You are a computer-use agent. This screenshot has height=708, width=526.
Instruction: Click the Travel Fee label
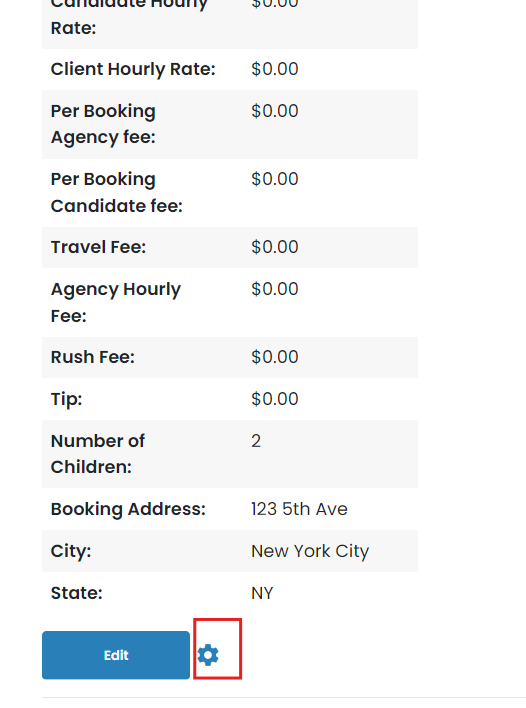pos(98,247)
